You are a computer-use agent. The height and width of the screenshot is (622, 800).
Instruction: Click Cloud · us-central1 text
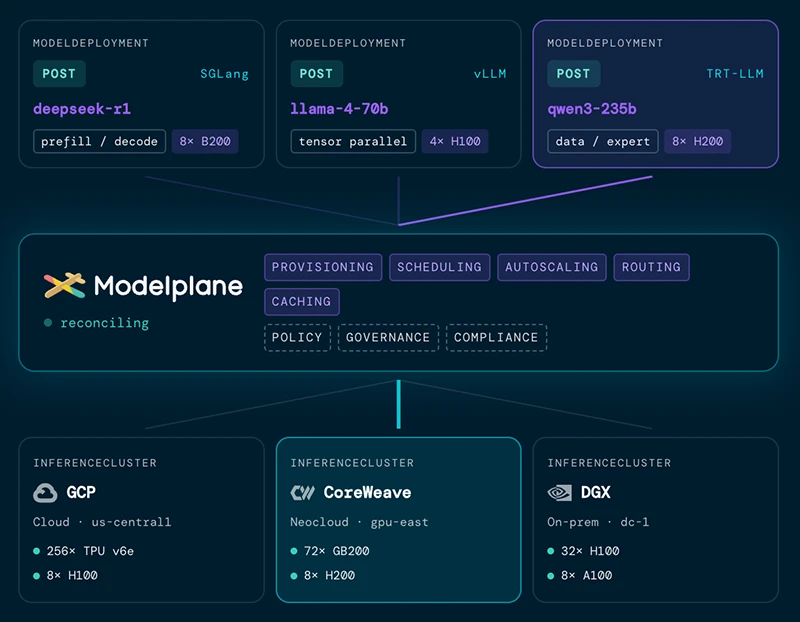102,522
